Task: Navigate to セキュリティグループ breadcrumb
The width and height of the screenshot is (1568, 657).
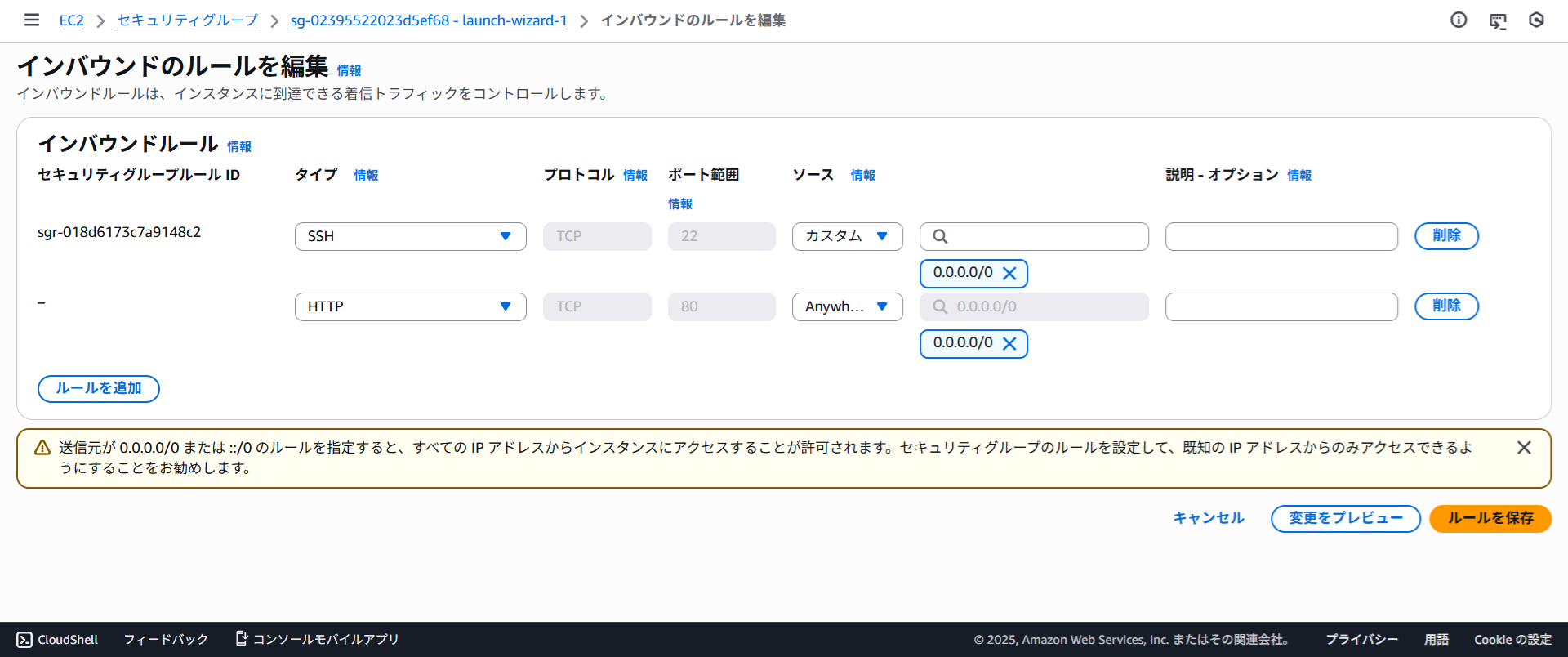Action: (x=187, y=20)
